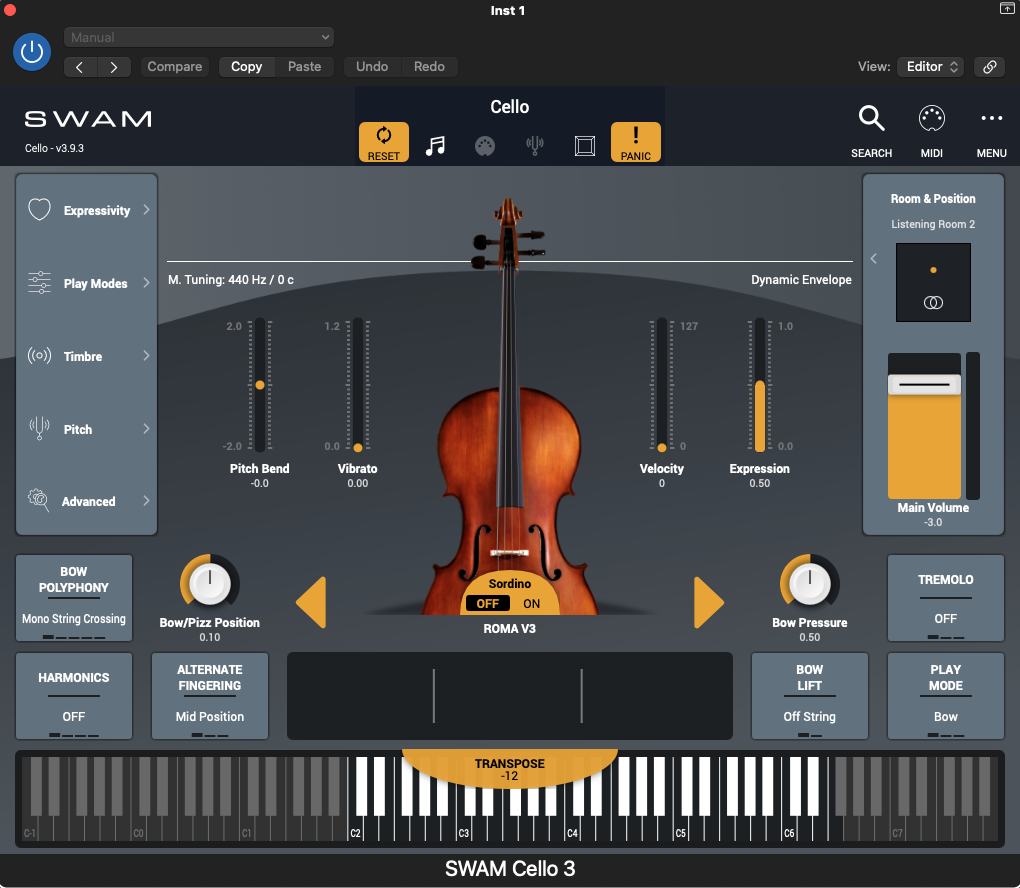Go to previous preset arrow
This screenshot has width=1020, height=888.
pyautogui.click(x=80, y=67)
